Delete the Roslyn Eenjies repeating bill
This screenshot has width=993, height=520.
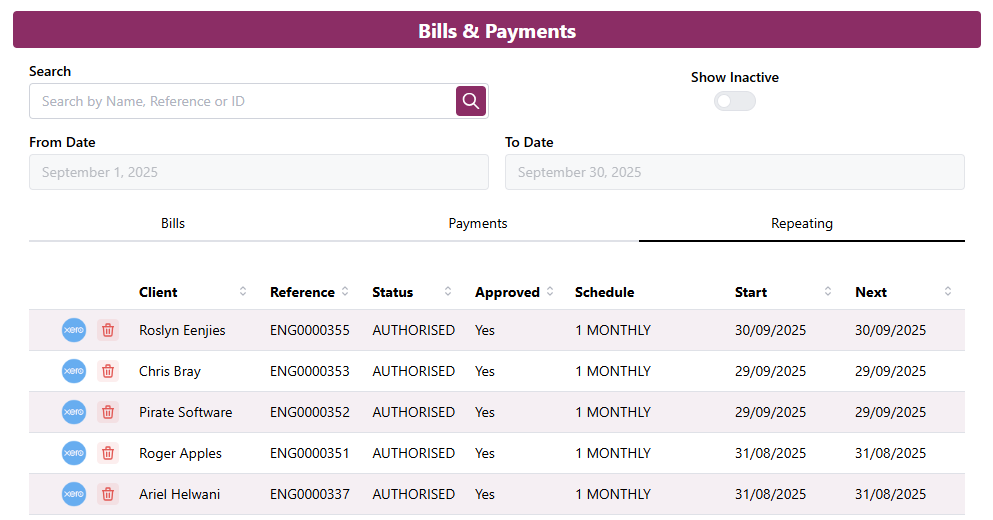click(x=108, y=330)
